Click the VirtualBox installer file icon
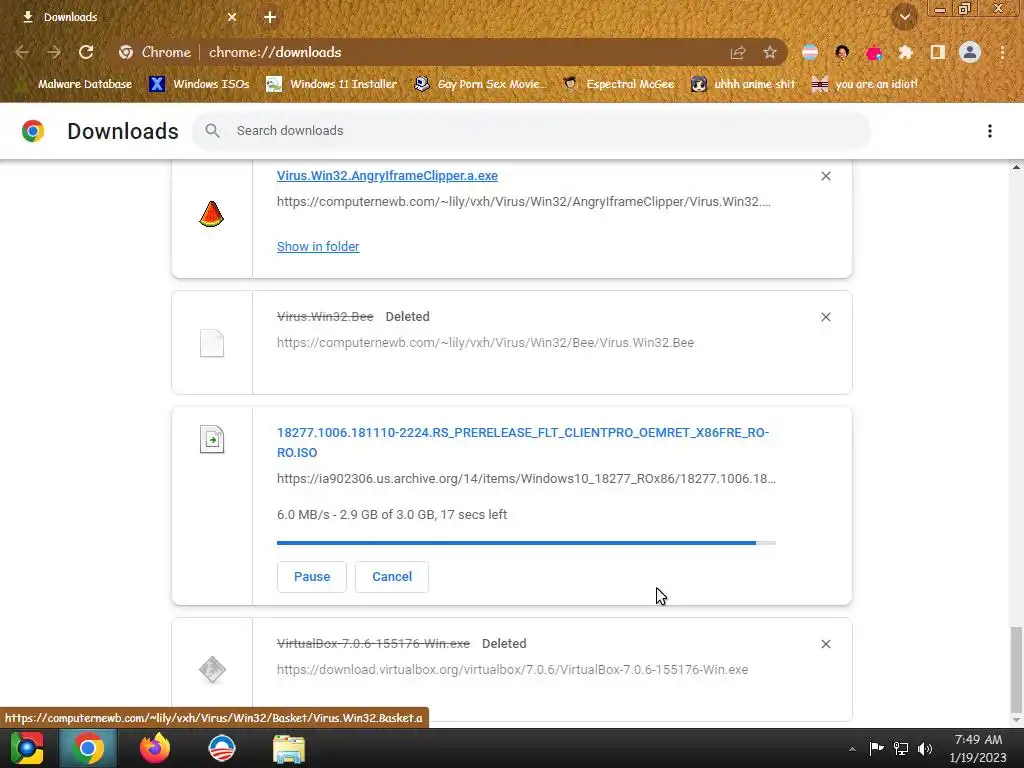Screen dimensions: 1024x768 212,669
